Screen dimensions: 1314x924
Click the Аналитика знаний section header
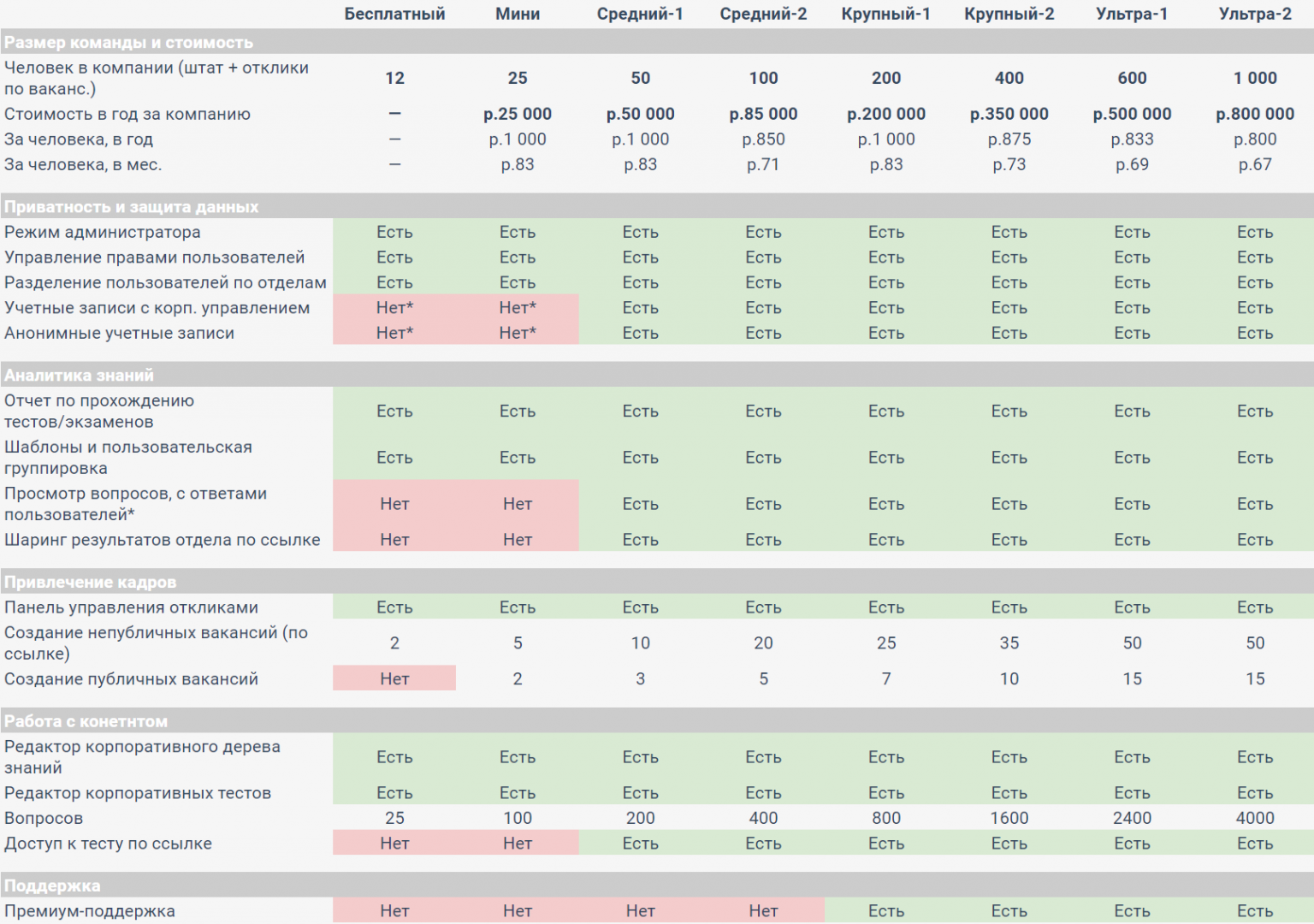coord(79,375)
